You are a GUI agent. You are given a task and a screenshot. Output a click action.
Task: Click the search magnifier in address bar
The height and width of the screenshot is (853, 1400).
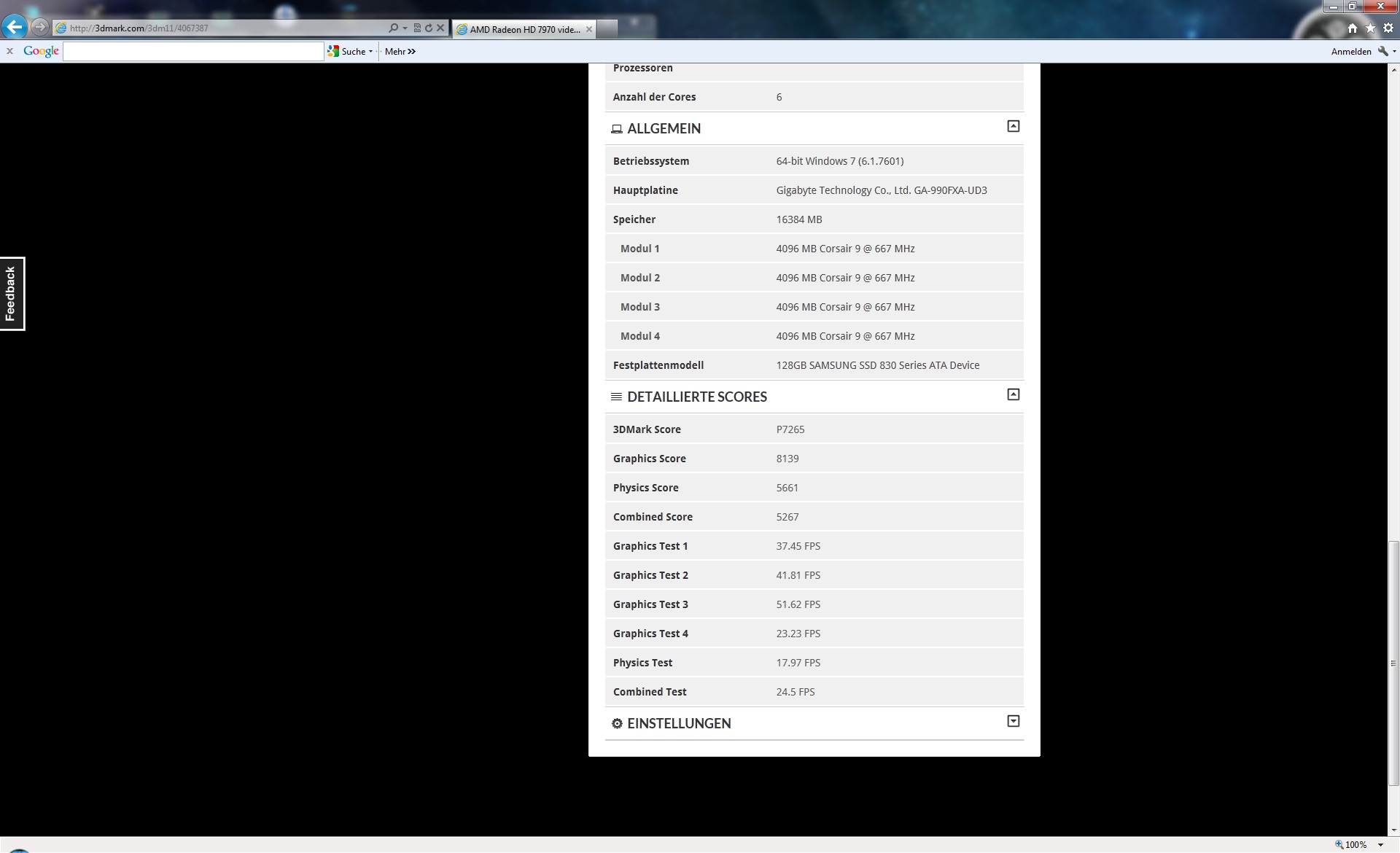(394, 28)
